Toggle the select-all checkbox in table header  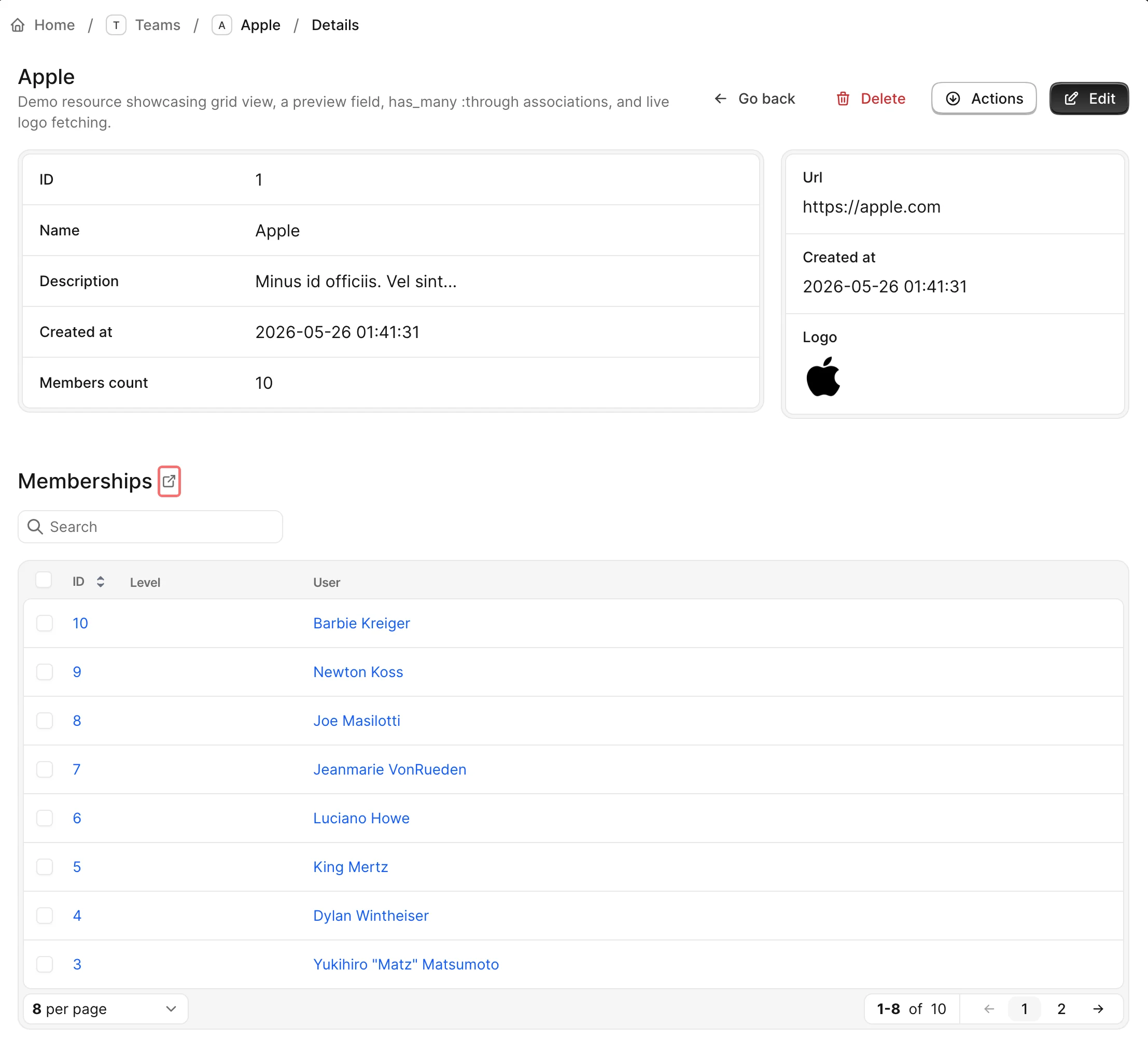tap(44, 580)
